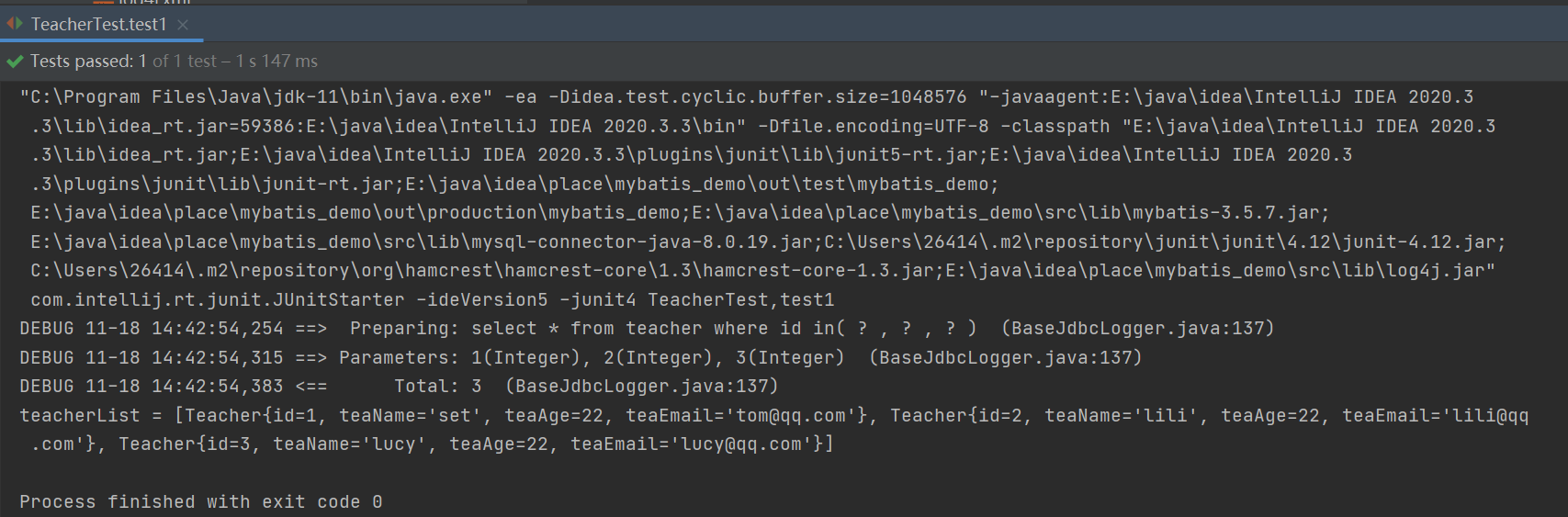This screenshot has height=517, width=1568.
Task: Select the TeacherTest.test1 run tab
Action: (x=98, y=24)
